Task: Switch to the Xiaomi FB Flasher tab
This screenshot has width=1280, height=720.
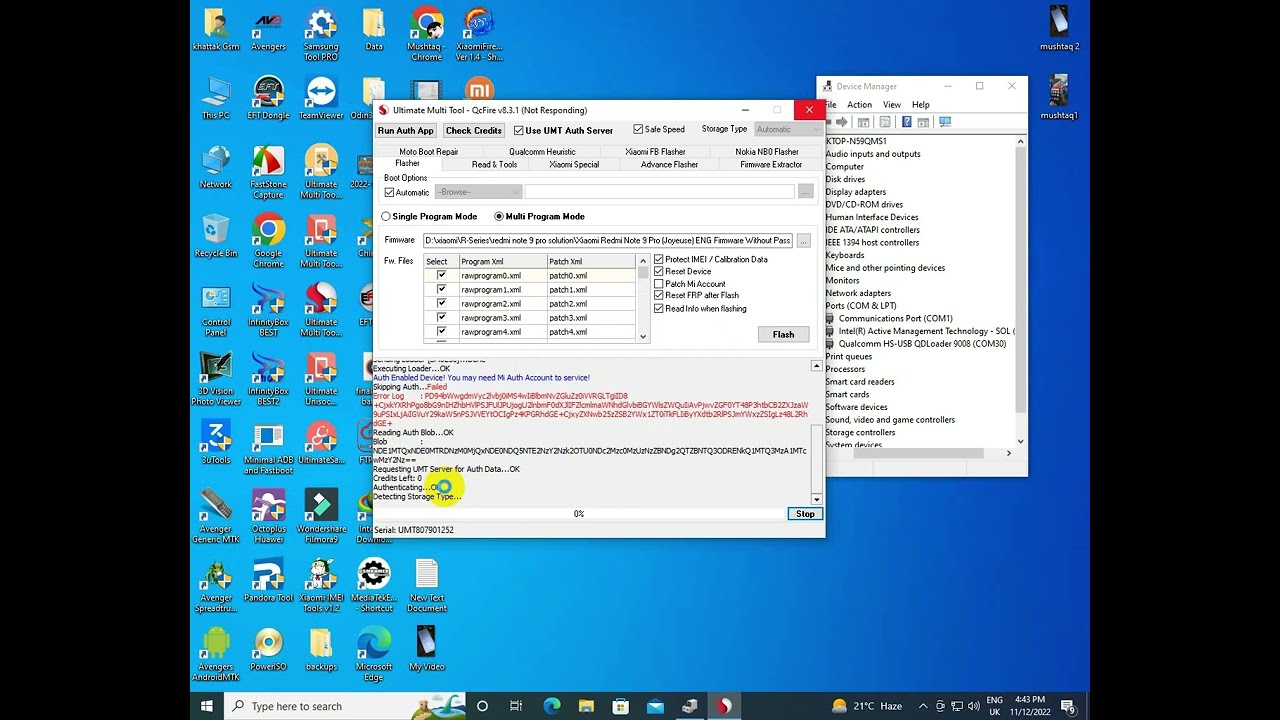Action: pyautogui.click(x=655, y=152)
